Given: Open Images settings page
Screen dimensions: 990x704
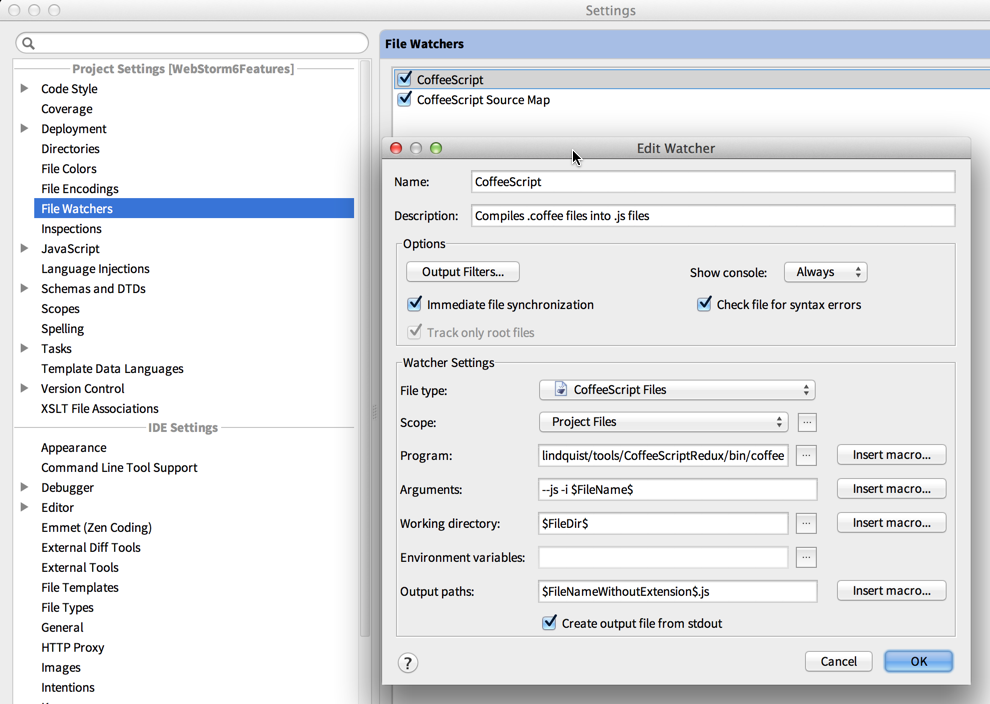Looking at the screenshot, I should point(61,667).
